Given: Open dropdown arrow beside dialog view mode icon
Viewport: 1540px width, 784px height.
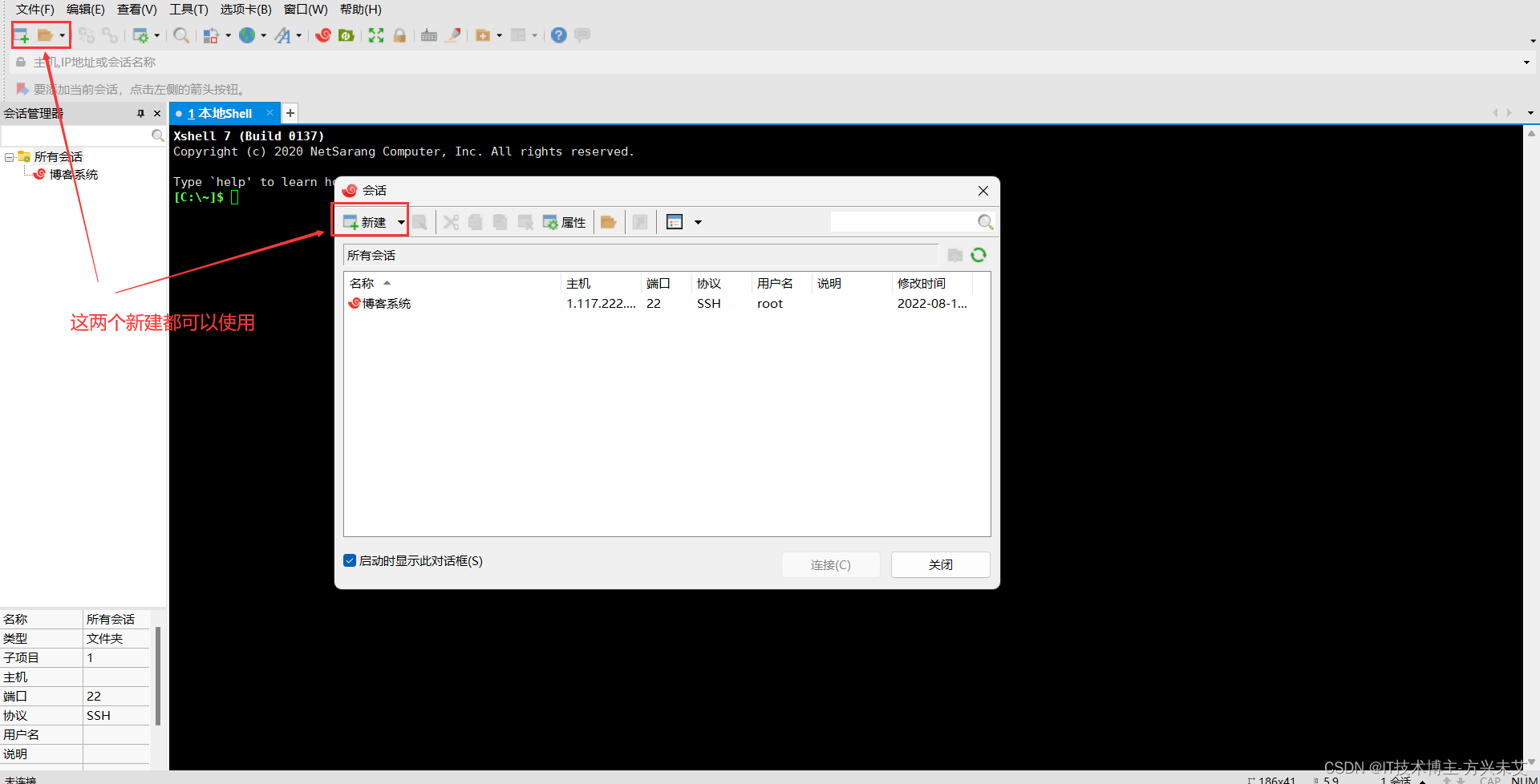Looking at the screenshot, I should tap(698, 222).
